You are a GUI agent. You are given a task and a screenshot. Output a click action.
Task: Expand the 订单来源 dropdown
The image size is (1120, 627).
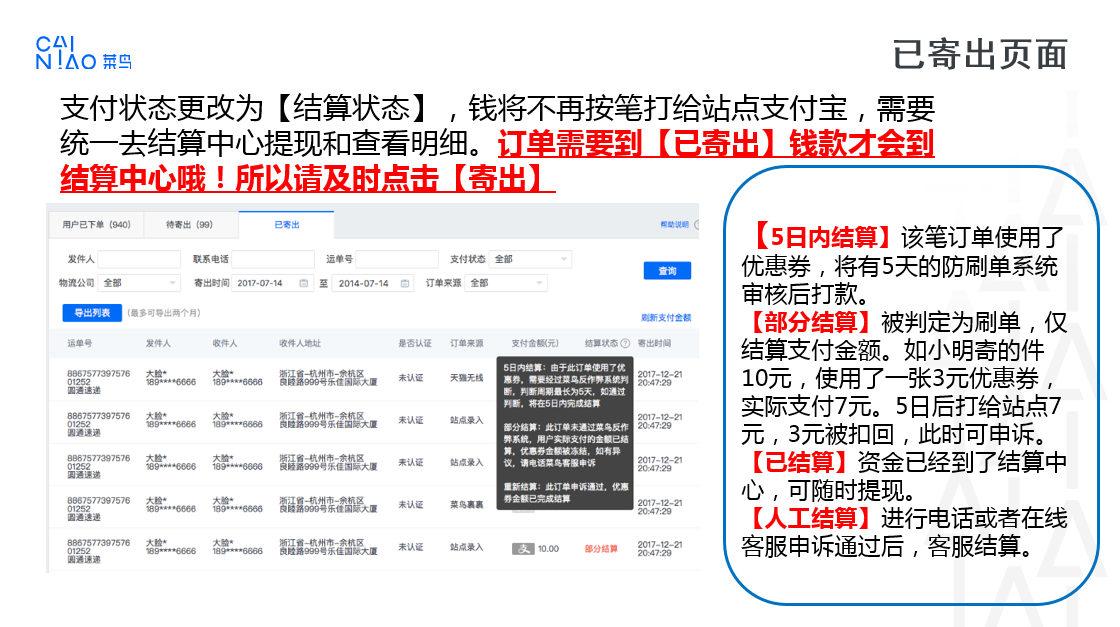pyautogui.click(x=506, y=283)
